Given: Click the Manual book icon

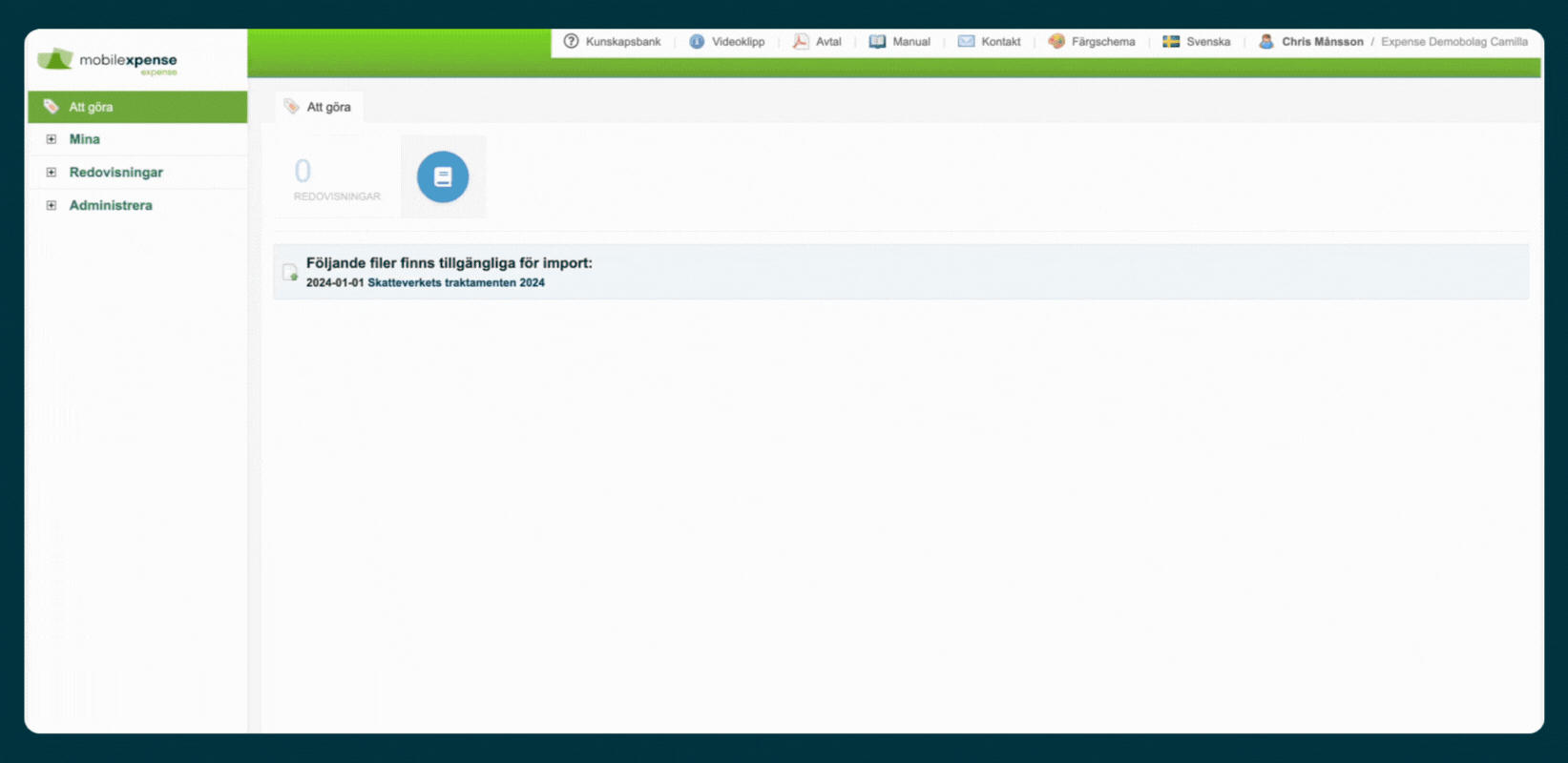Looking at the screenshot, I should click(x=877, y=41).
